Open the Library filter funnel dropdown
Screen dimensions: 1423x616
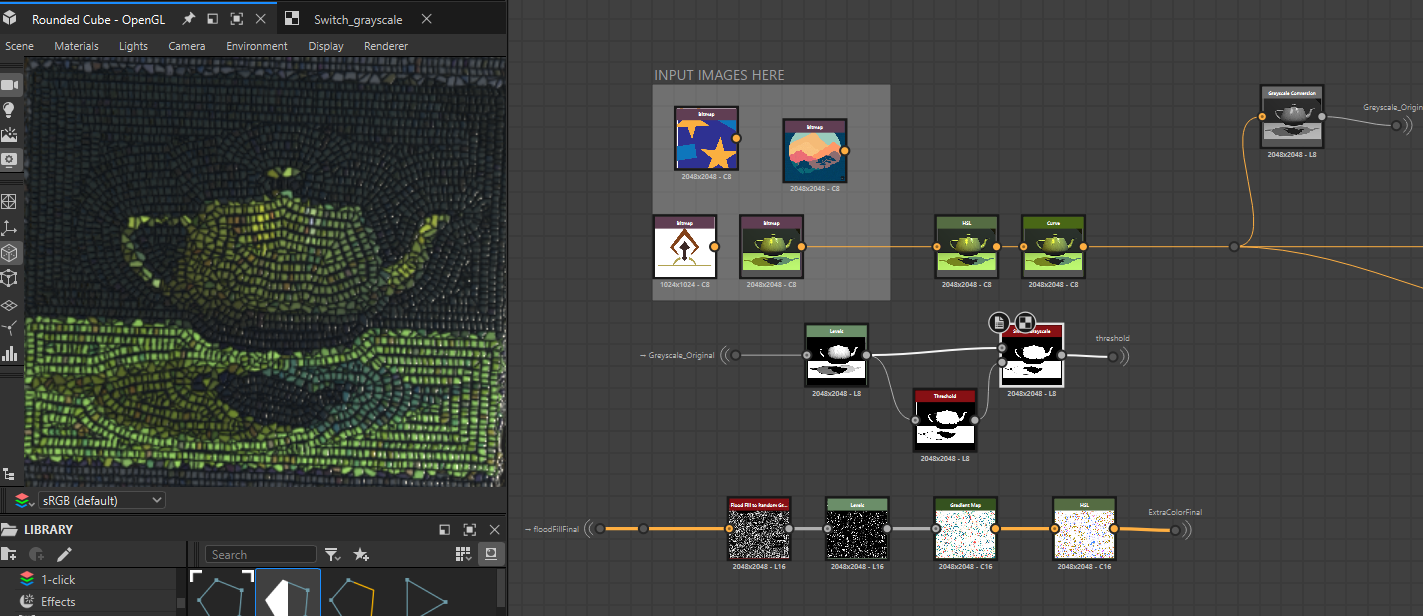[333, 554]
